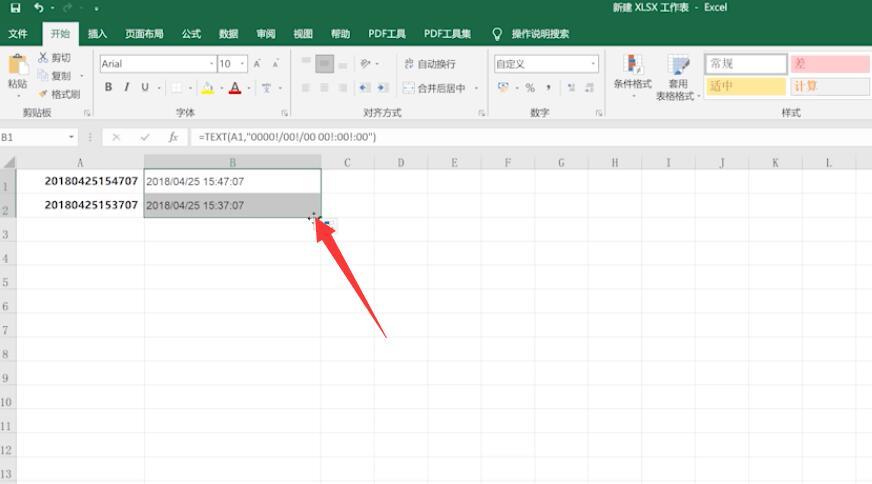
Task: Open the font color dropdown arrow
Action: (x=249, y=88)
